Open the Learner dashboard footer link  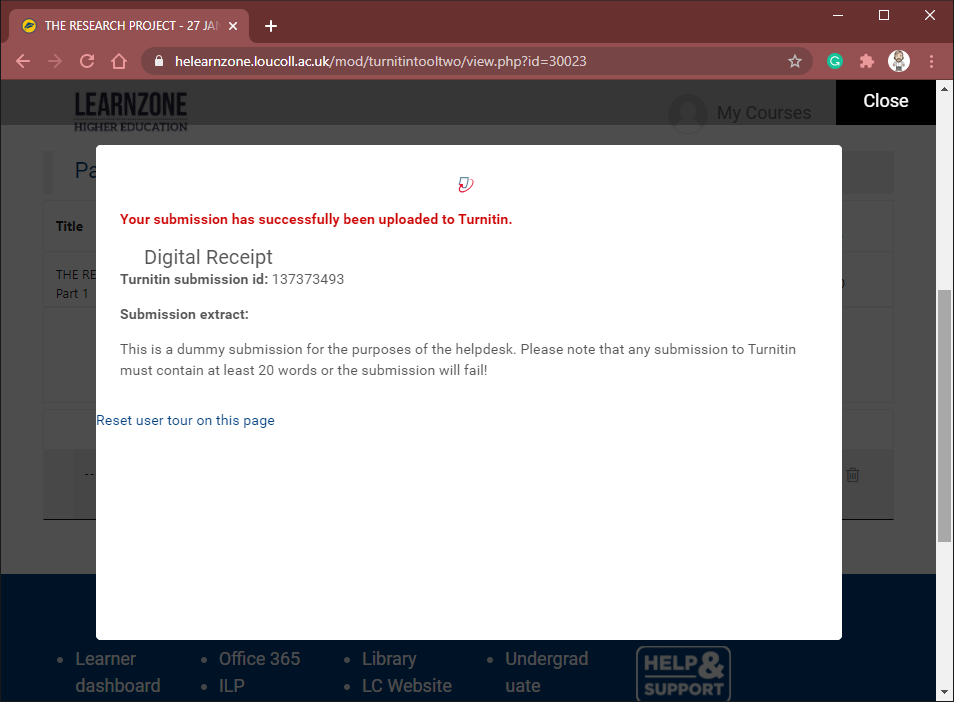point(117,672)
